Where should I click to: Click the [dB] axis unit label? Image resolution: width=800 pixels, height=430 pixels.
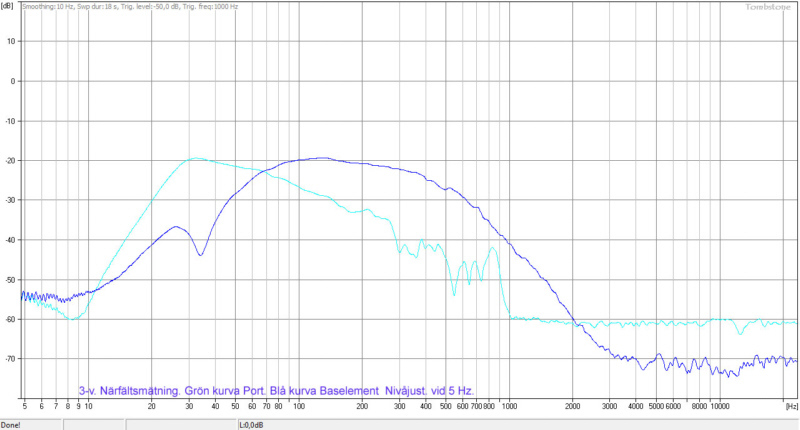coord(8,6)
